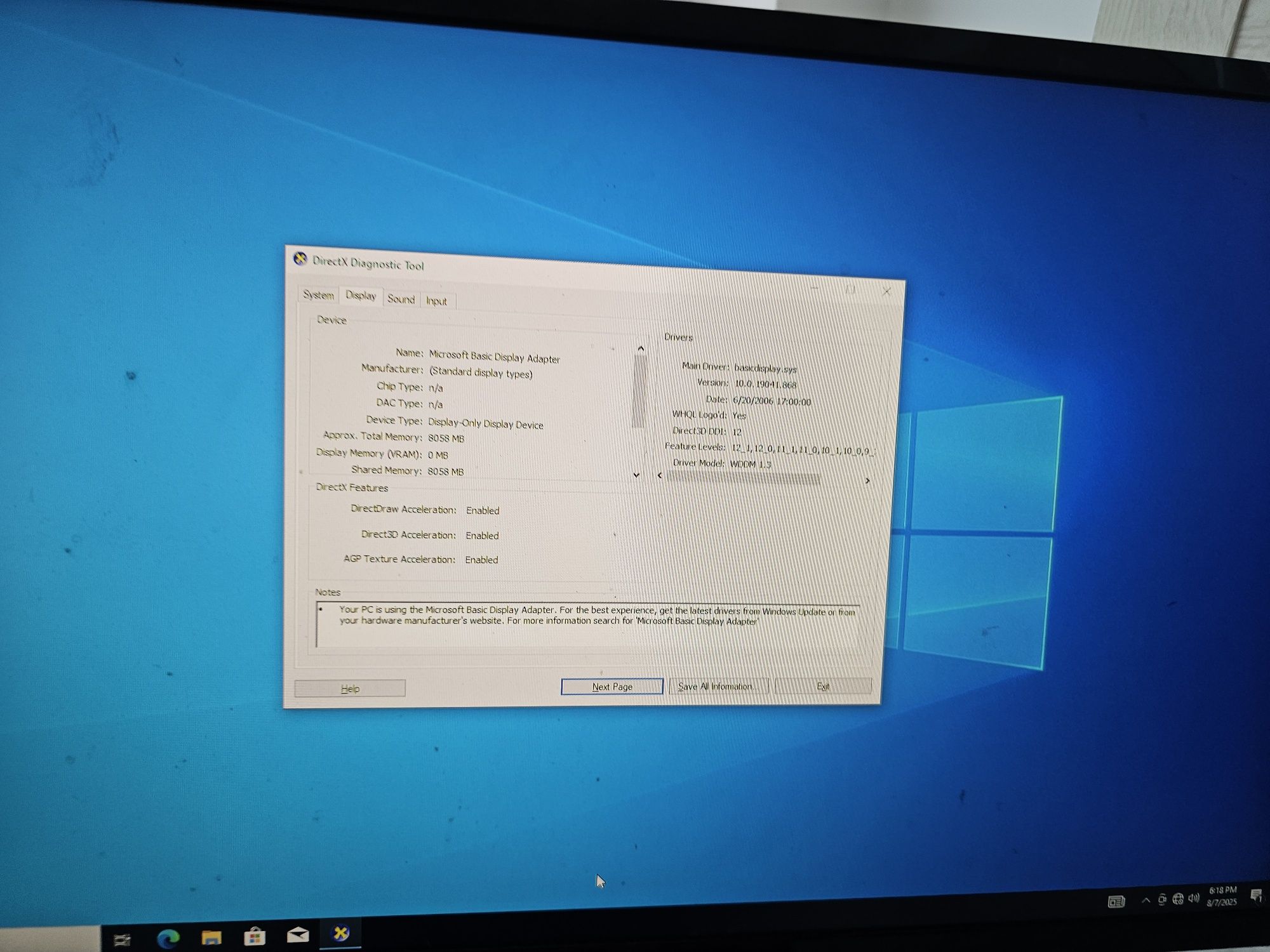1270x952 pixels.
Task: Open the Mail app from the taskbar
Action: [x=298, y=934]
